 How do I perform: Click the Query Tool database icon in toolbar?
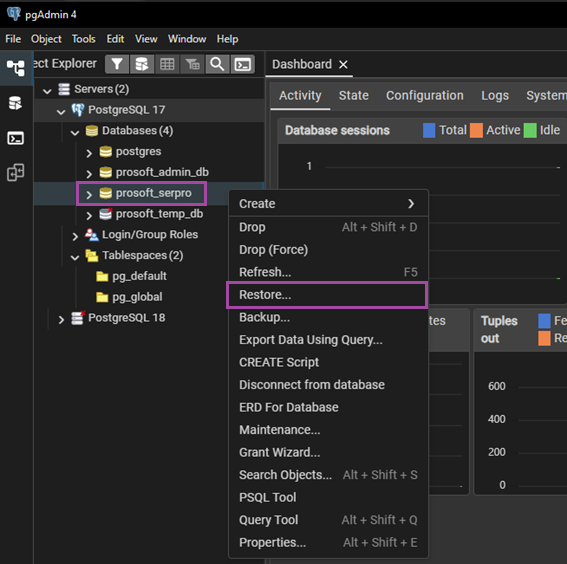tap(142, 64)
